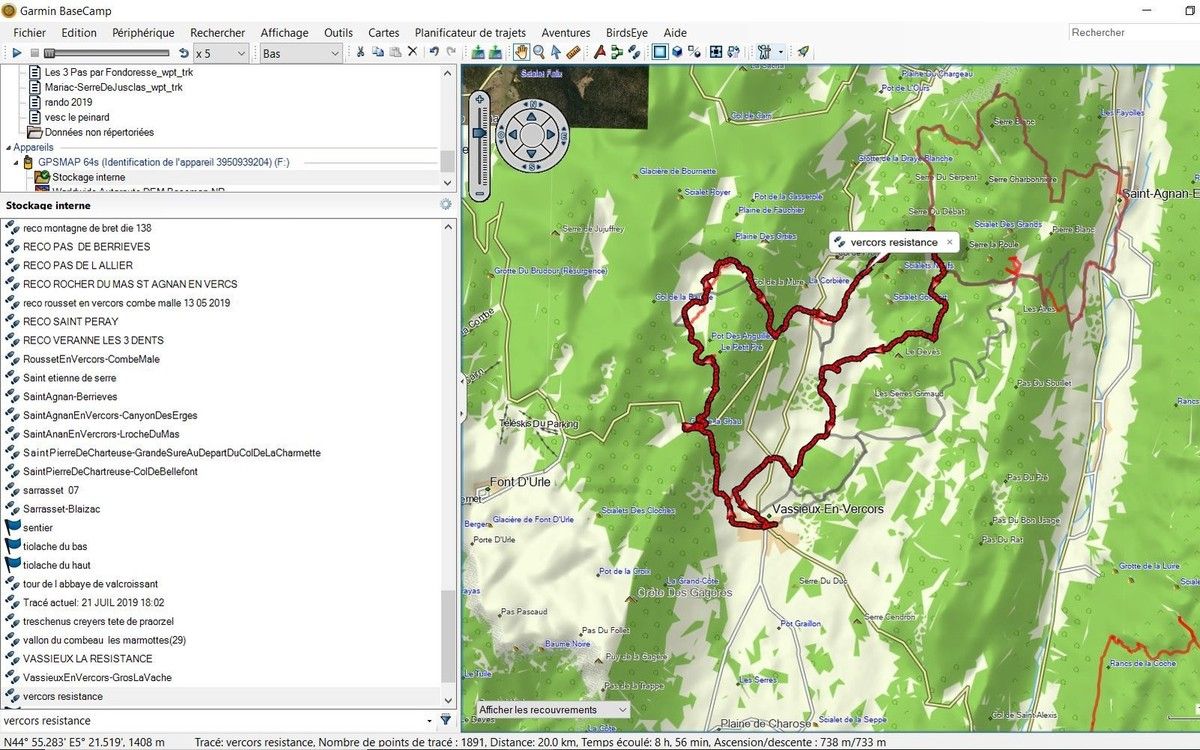Screen dimensions: 1200x750
Task: Click the center map on selection icon
Action: [715, 52]
